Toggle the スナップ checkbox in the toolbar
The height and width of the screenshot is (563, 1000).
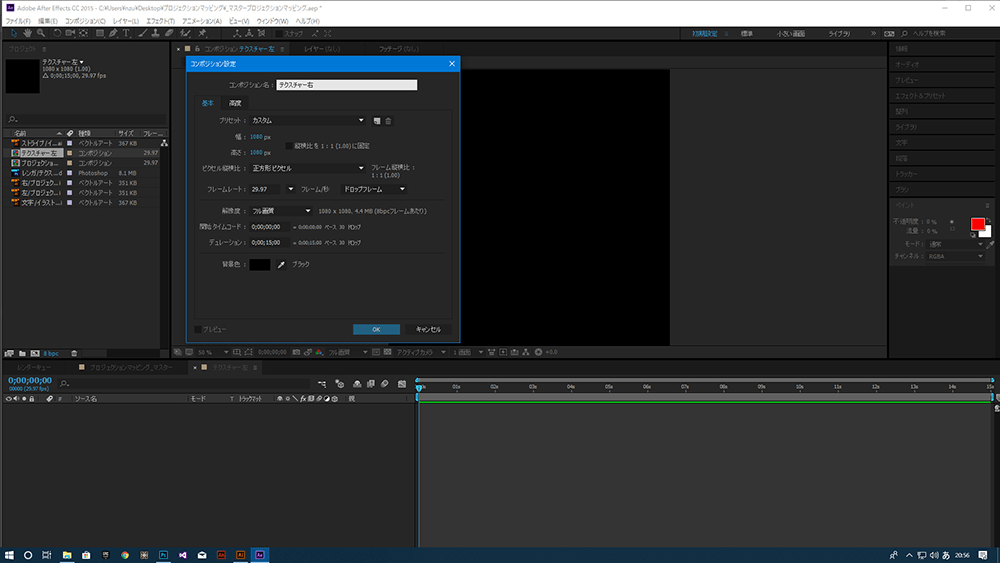click(x=279, y=33)
